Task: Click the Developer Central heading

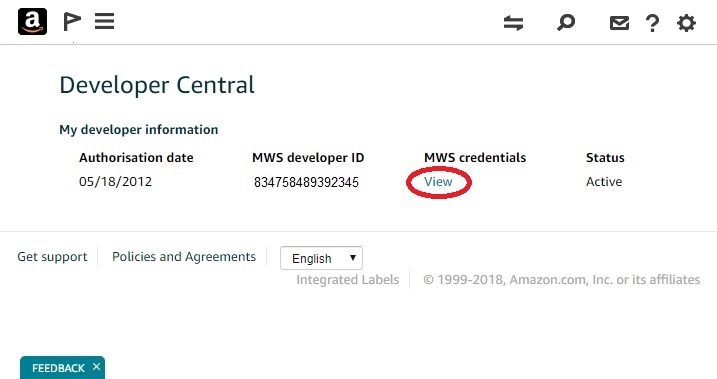Action: [157, 85]
